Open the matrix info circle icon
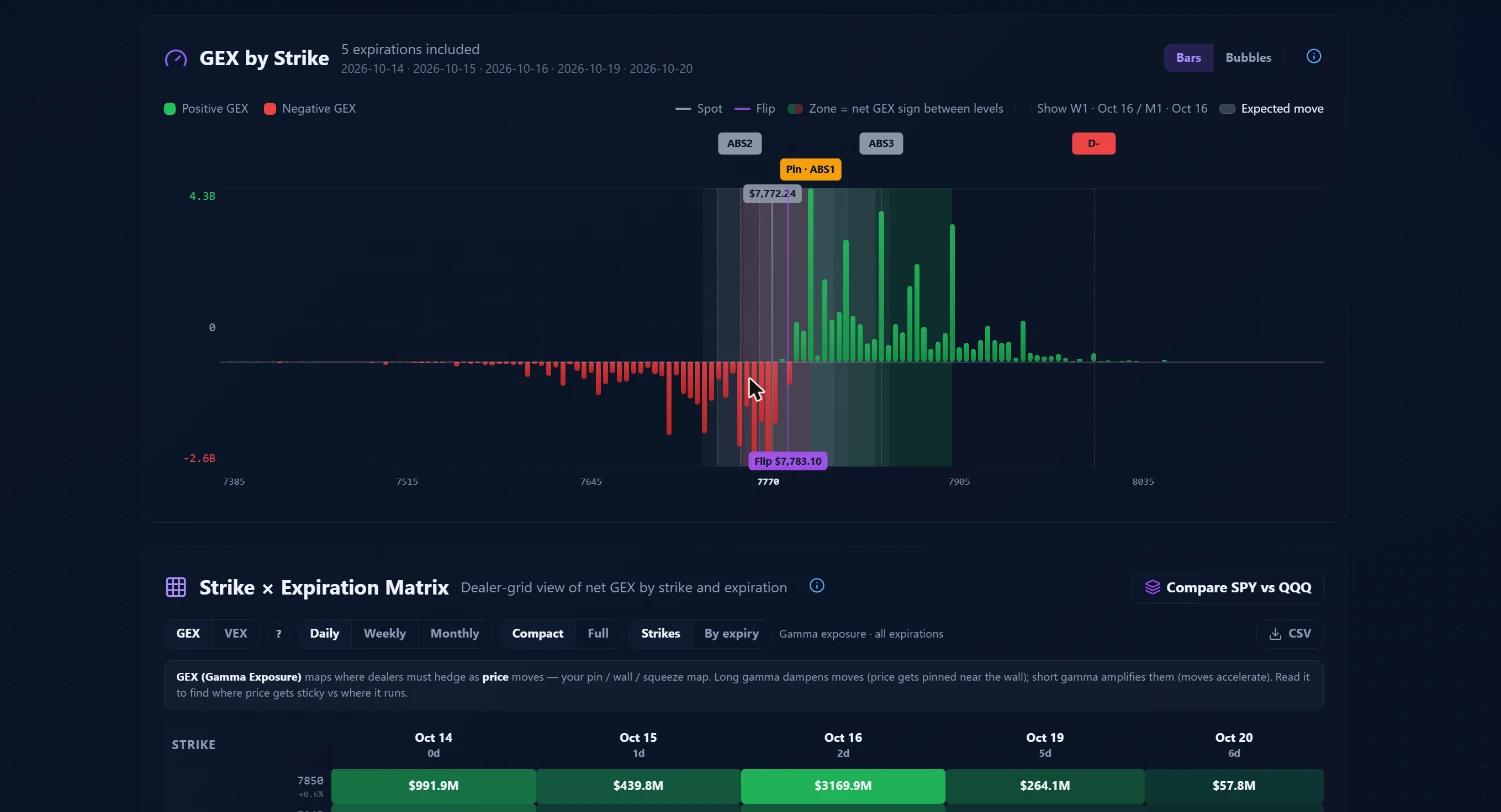 coord(817,586)
